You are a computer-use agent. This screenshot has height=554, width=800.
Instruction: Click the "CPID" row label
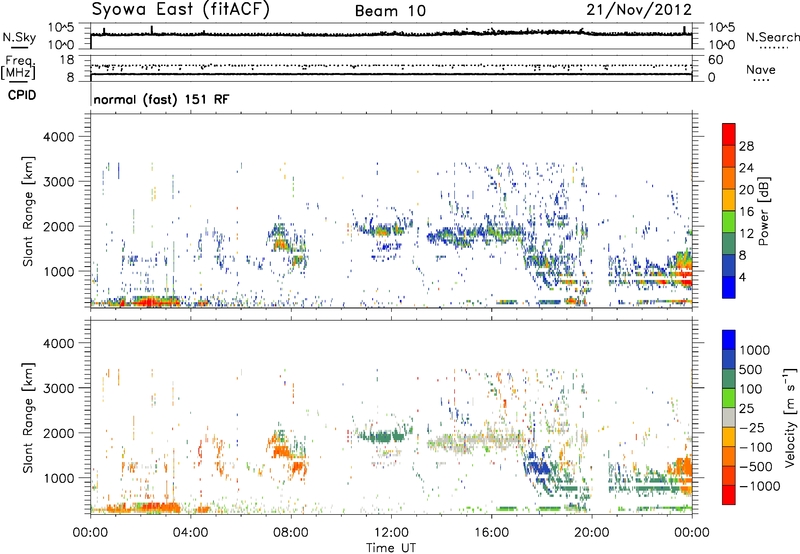pos(22,95)
